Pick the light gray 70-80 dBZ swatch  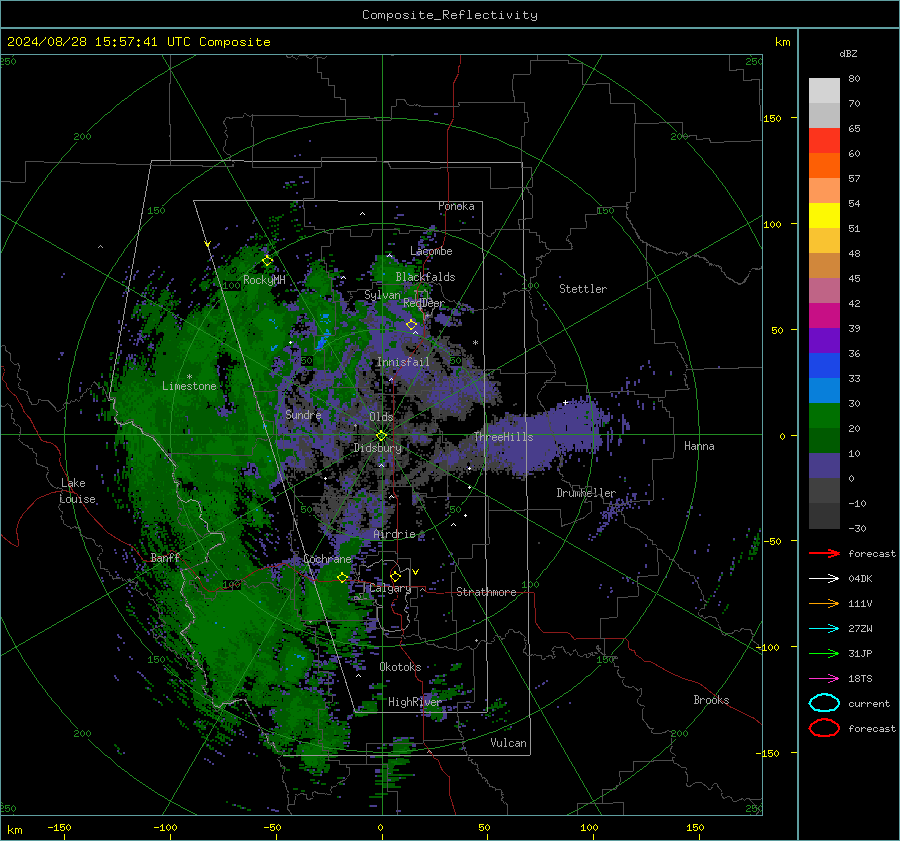pyautogui.click(x=824, y=90)
